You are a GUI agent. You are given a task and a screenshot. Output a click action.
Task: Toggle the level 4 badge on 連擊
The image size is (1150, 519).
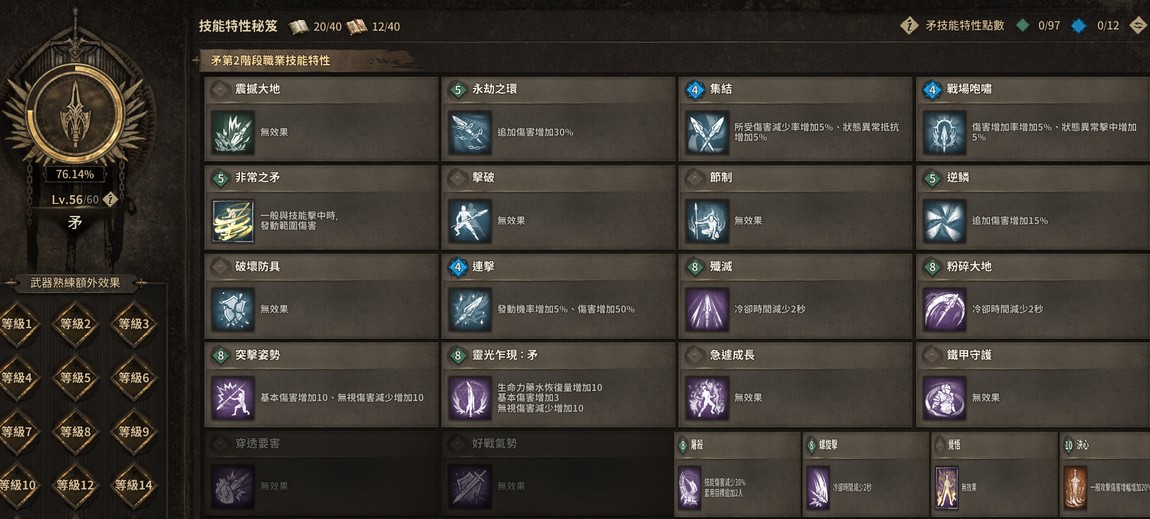coord(458,267)
